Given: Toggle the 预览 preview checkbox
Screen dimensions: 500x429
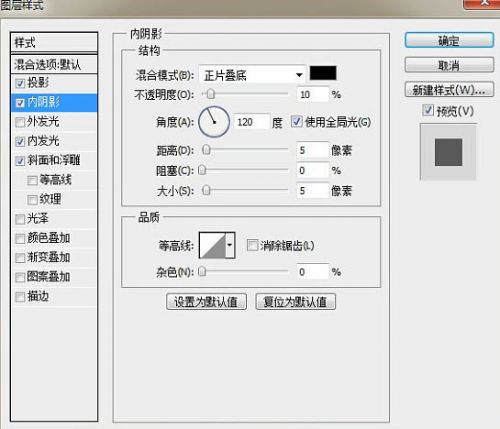Looking at the screenshot, I should (x=428, y=110).
